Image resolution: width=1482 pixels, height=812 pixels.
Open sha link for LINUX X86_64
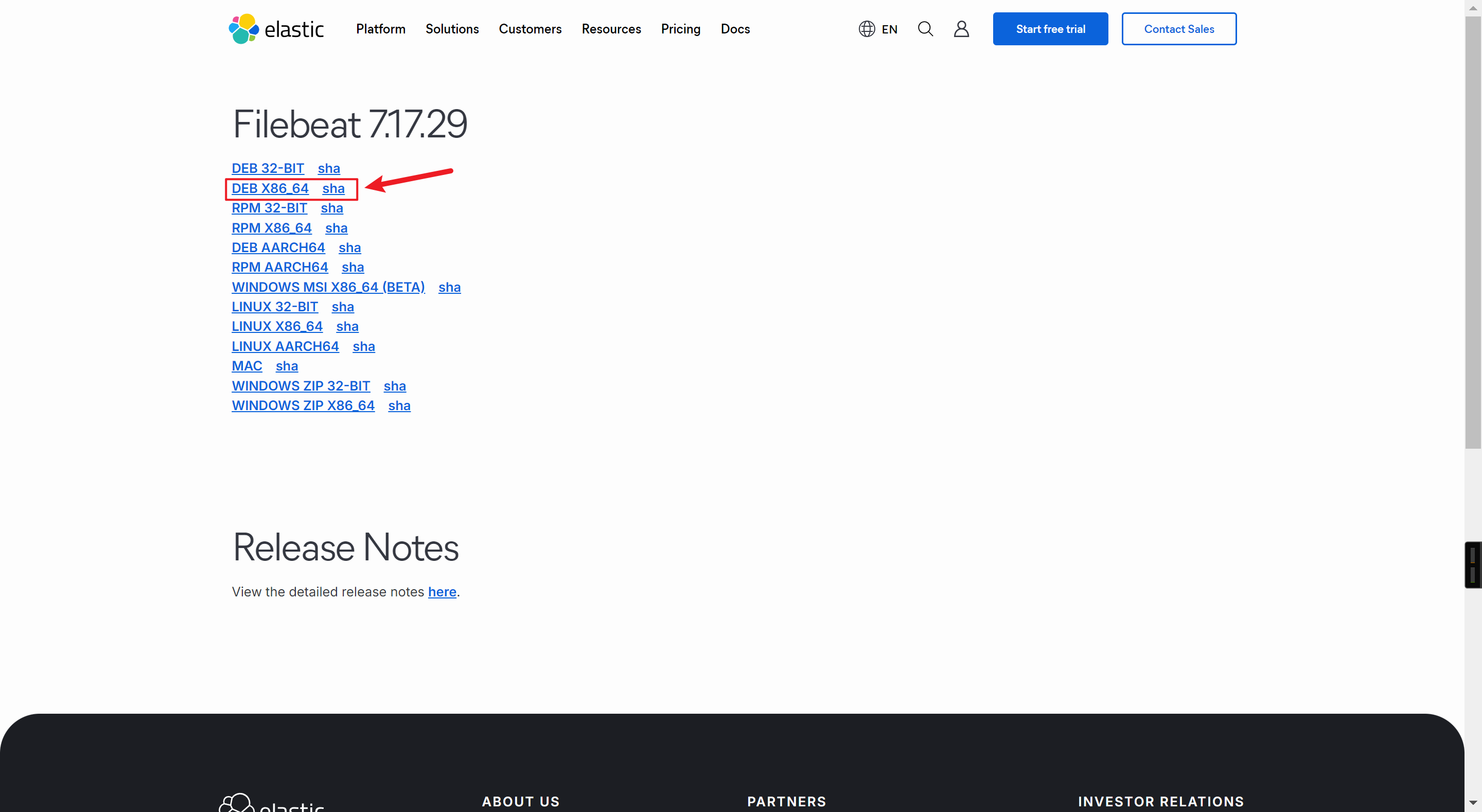(347, 327)
